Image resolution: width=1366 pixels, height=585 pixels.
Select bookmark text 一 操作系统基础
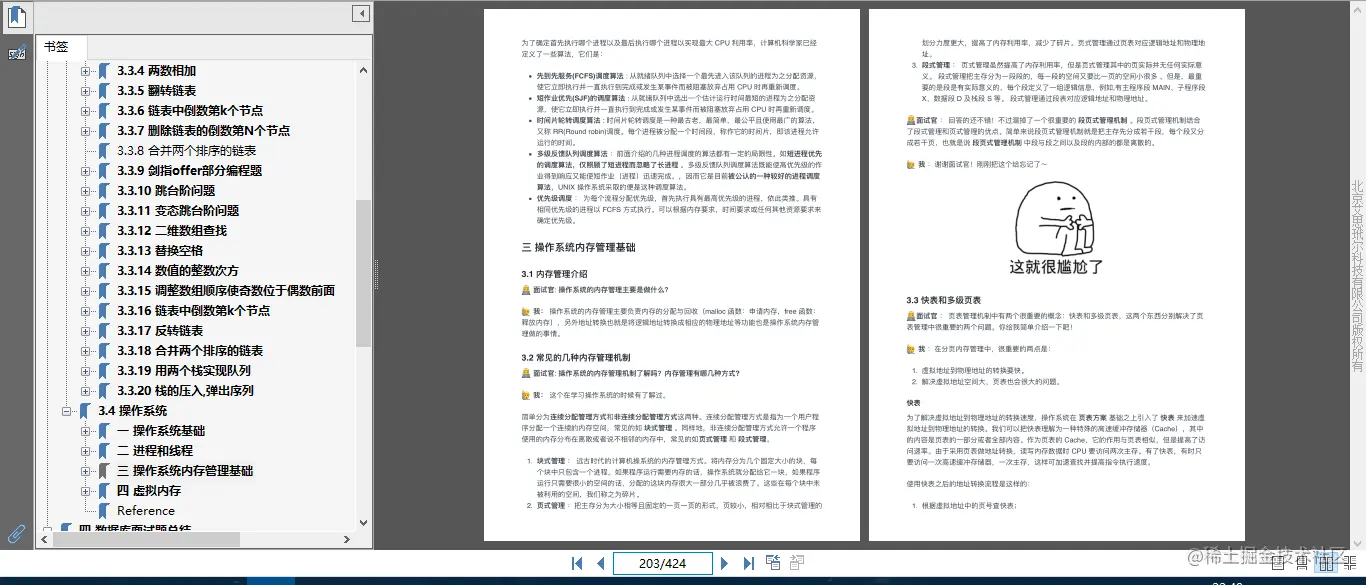click(161, 431)
